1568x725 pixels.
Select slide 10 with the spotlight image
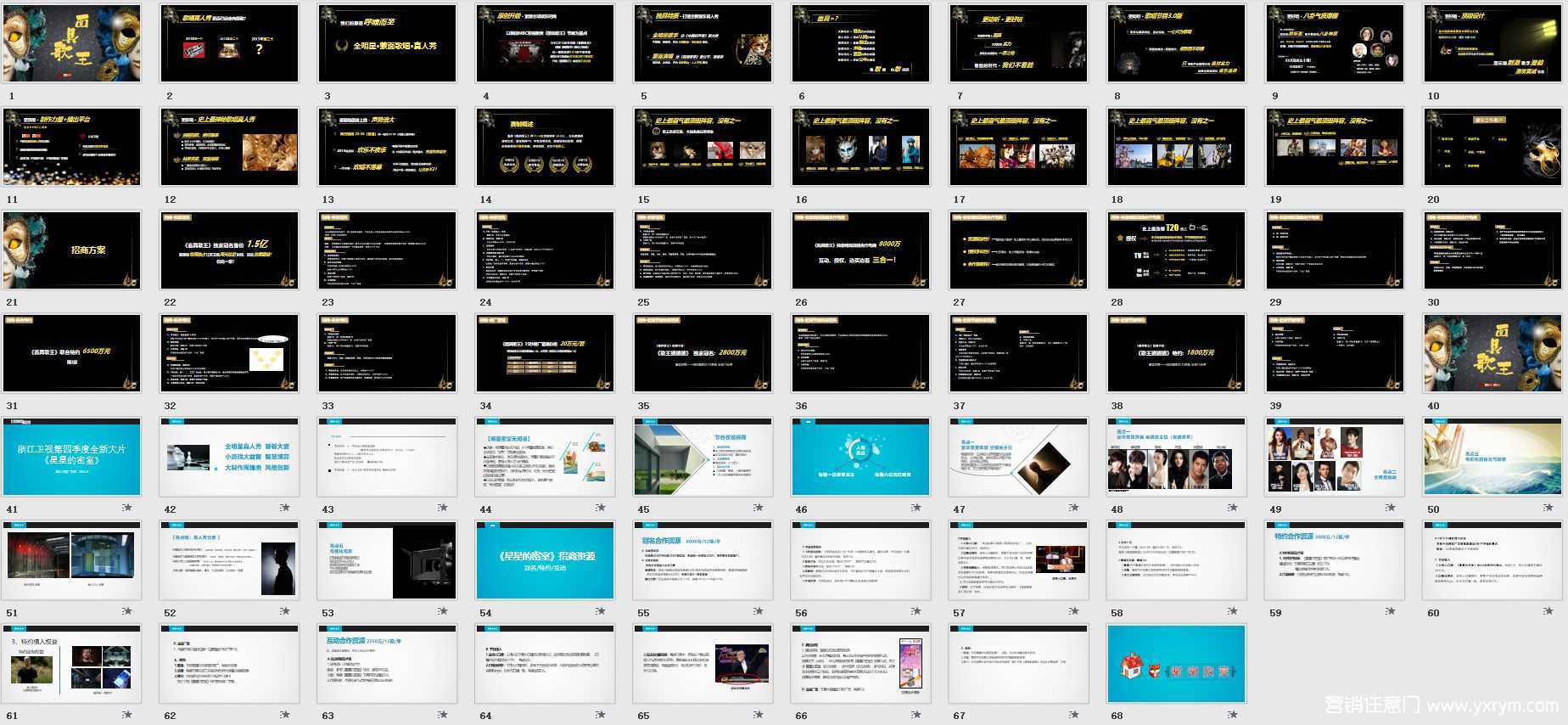1492,42
